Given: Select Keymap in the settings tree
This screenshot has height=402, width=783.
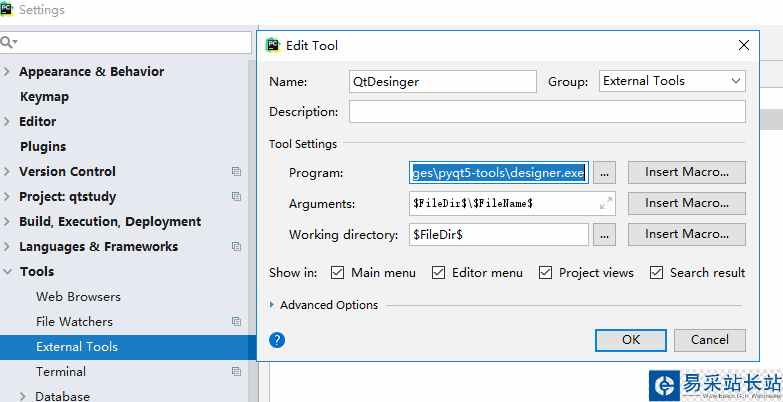Looking at the screenshot, I should pyautogui.click(x=44, y=97).
